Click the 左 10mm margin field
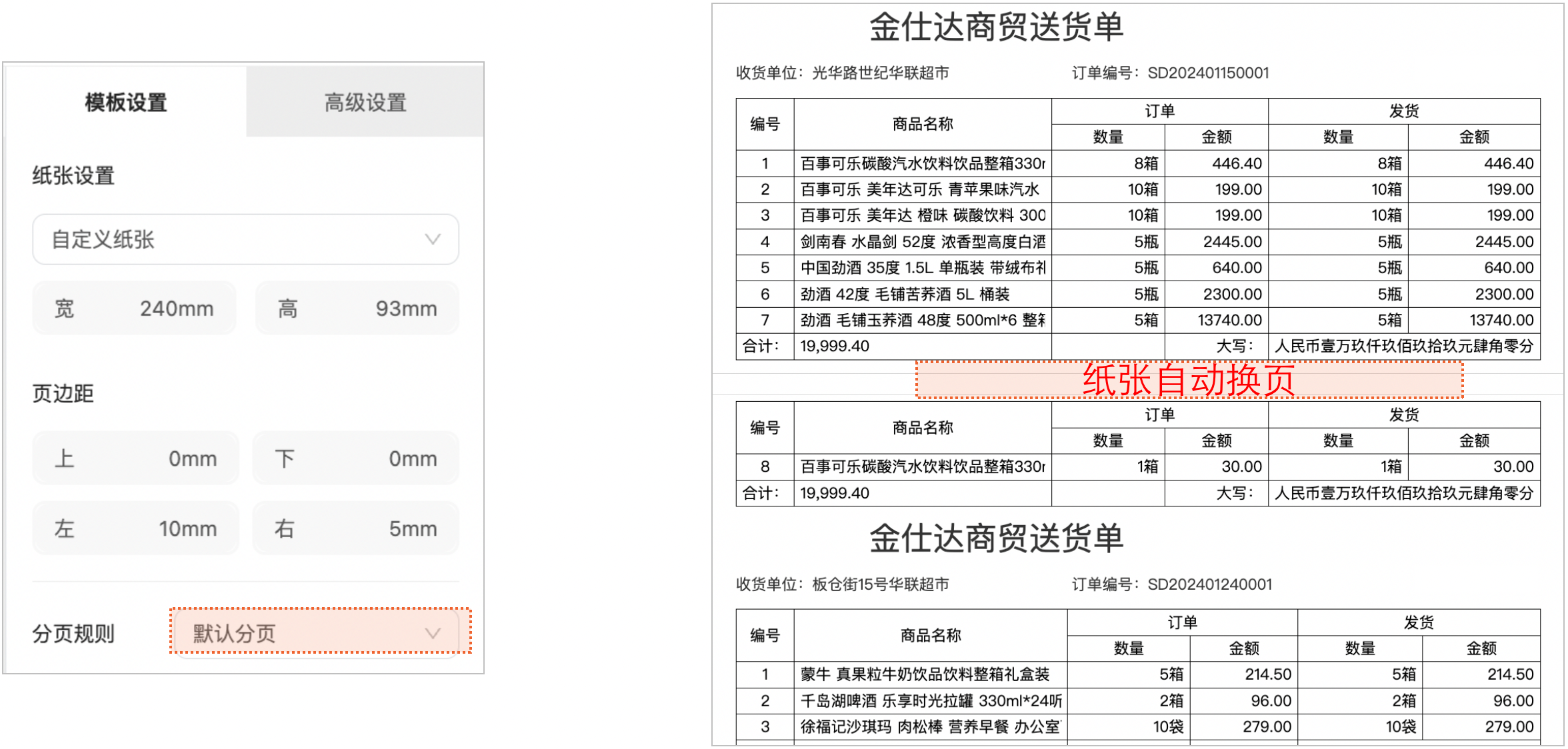Image resolution: width=1568 pixels, height=749 pixels. coord(135,528)
